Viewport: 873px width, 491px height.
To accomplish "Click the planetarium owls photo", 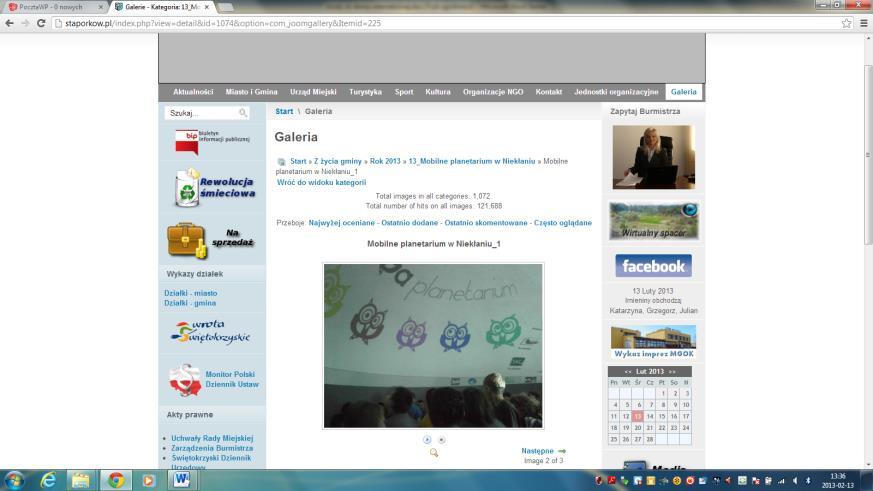I will coord(433,346).
